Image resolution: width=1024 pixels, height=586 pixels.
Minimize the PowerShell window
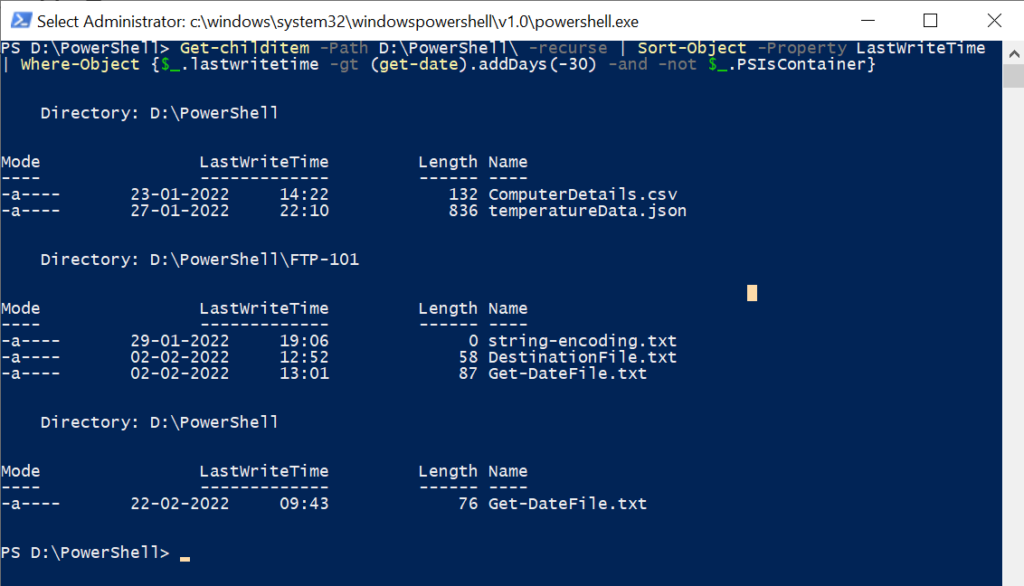point(870,20)
